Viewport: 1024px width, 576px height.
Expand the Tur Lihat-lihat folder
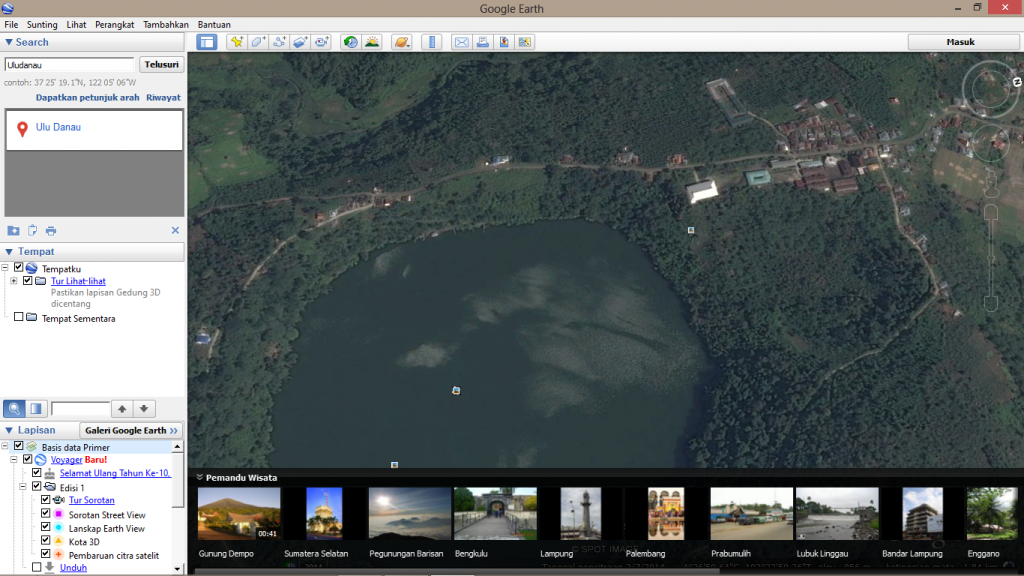click(x=14, y=281)
